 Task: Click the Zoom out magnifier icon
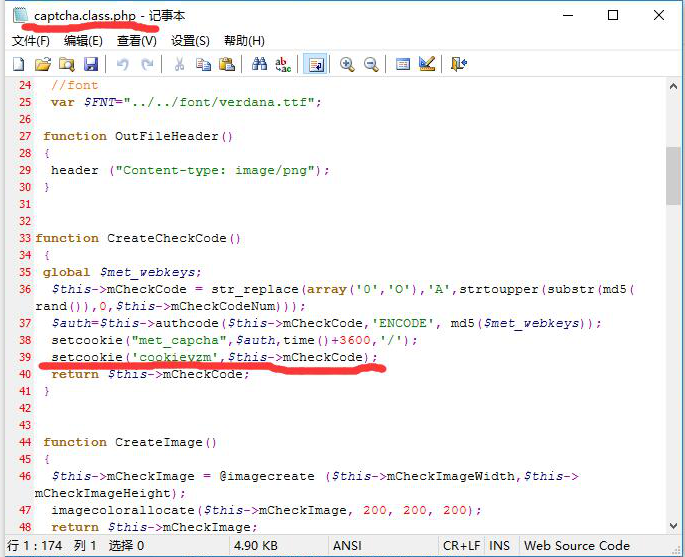coord(371,64)
